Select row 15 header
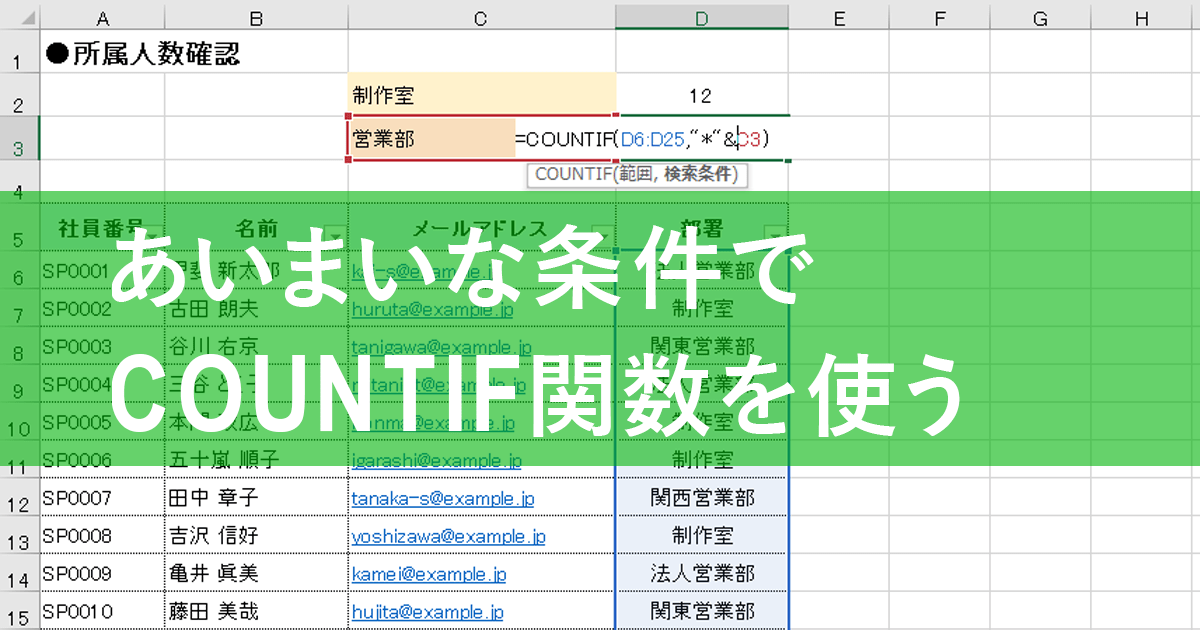 [20, 610]
